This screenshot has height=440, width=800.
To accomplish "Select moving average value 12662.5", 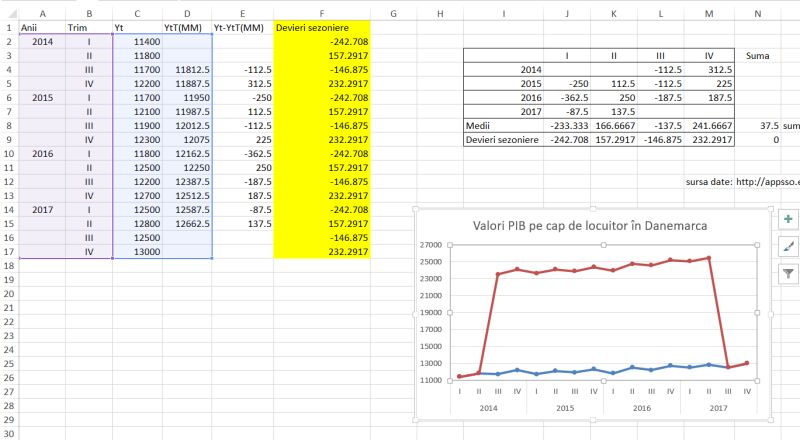I will 187,224.
